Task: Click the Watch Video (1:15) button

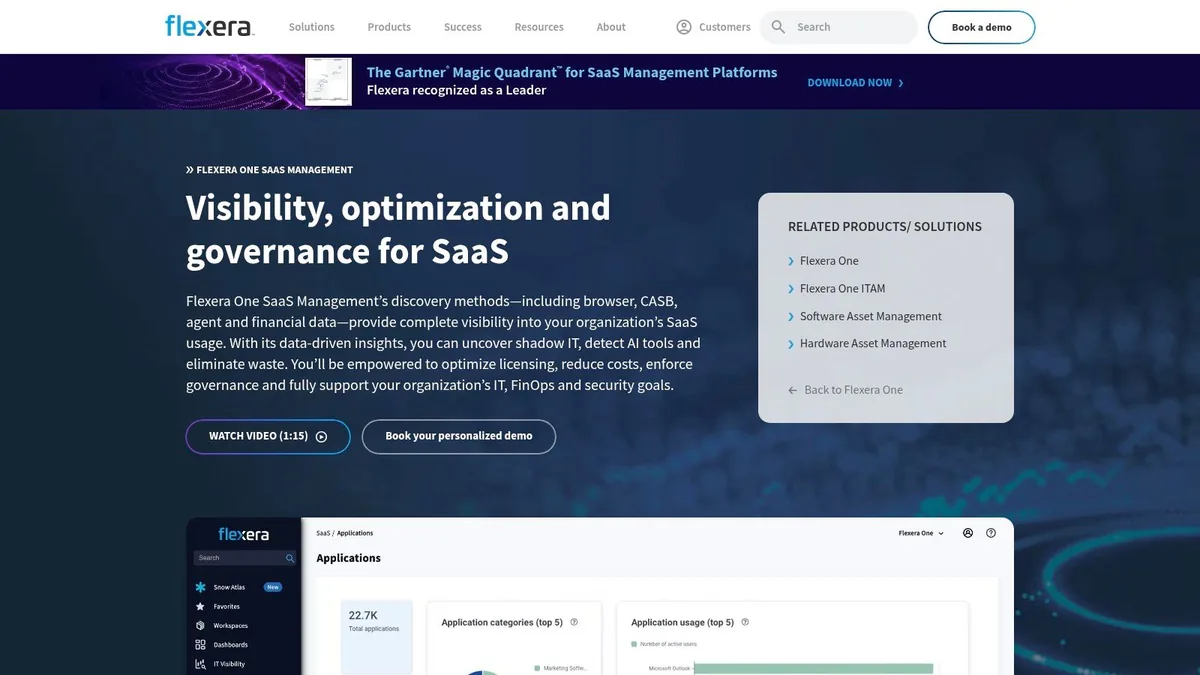Action: pos(268,437)
